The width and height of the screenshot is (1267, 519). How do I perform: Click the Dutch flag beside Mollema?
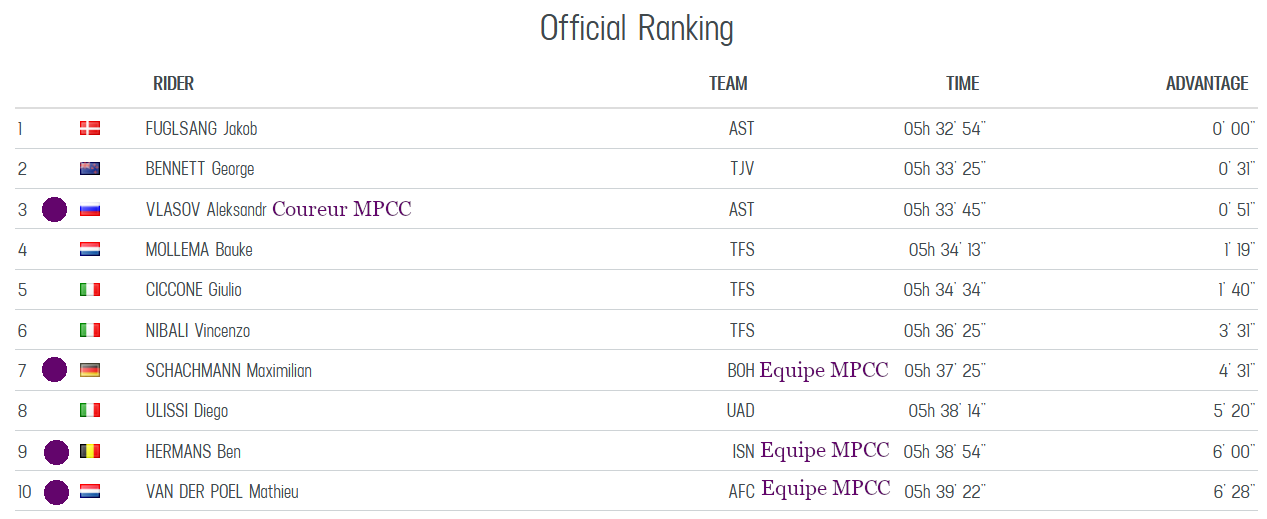[90, 250]
